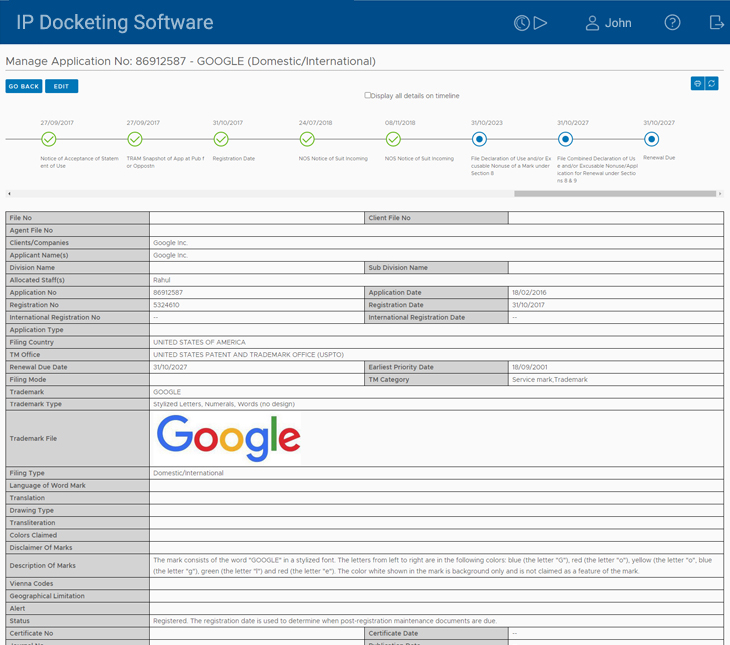
Task: Click the EDIT button
Action: (61, 87)
